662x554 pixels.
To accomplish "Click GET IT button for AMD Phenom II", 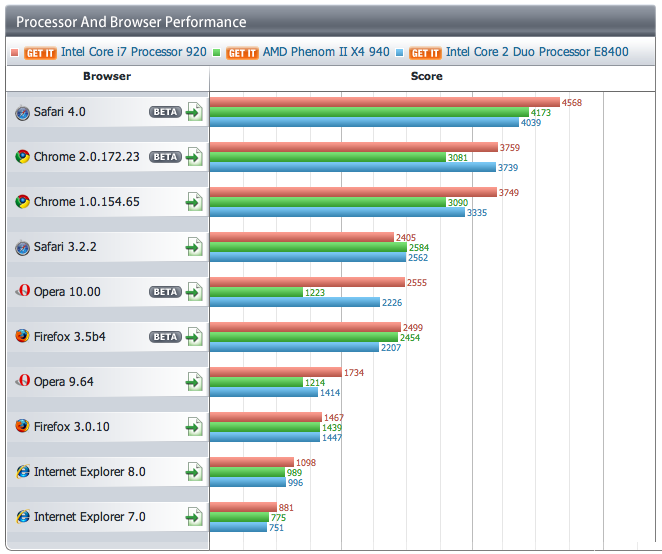I will pos(242,53).
